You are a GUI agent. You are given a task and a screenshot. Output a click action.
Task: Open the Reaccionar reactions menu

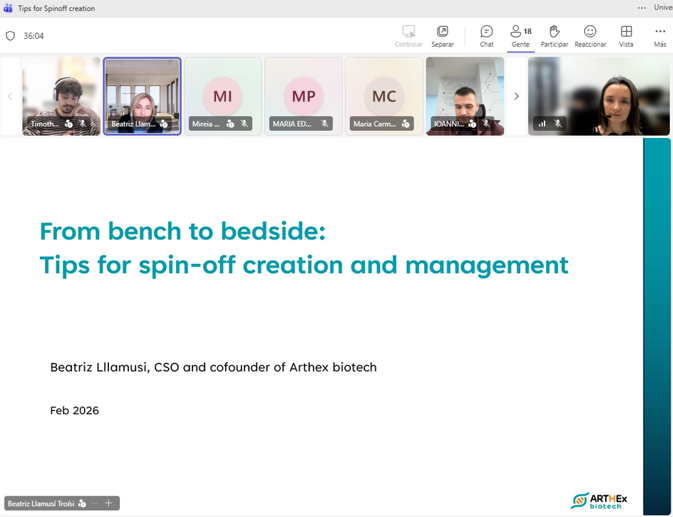tap(590, 35)
